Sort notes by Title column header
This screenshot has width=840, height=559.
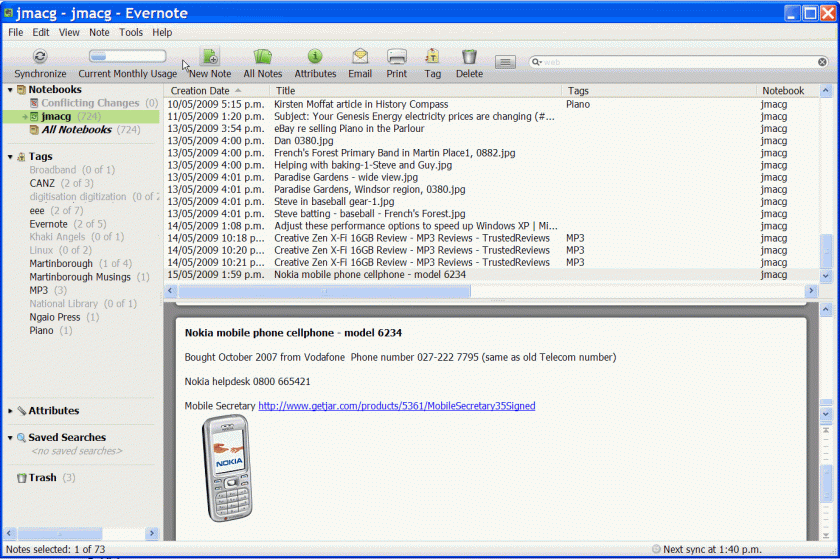click(416, 91)
